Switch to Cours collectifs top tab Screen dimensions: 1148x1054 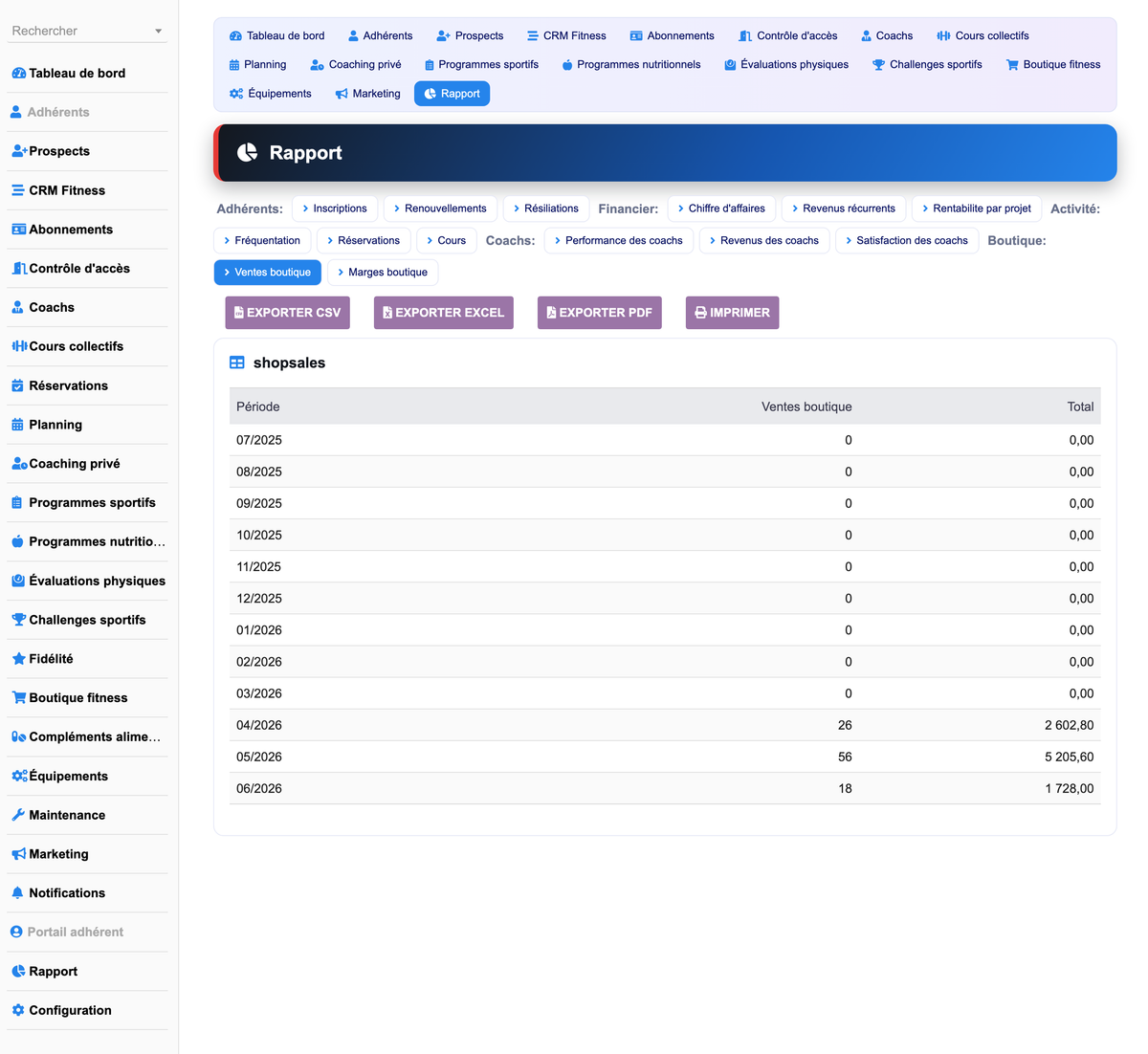982,35
